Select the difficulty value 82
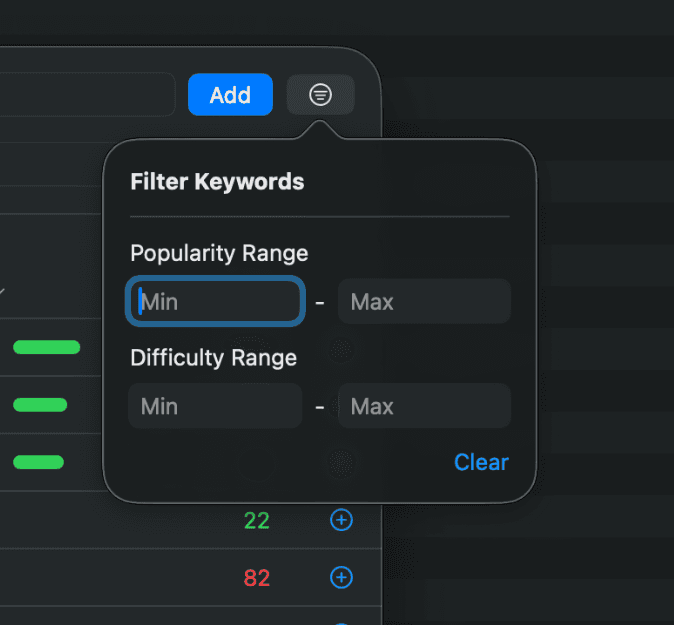This screenshot has width=674, height=625. pyautogui.click(x=257, y=578)
